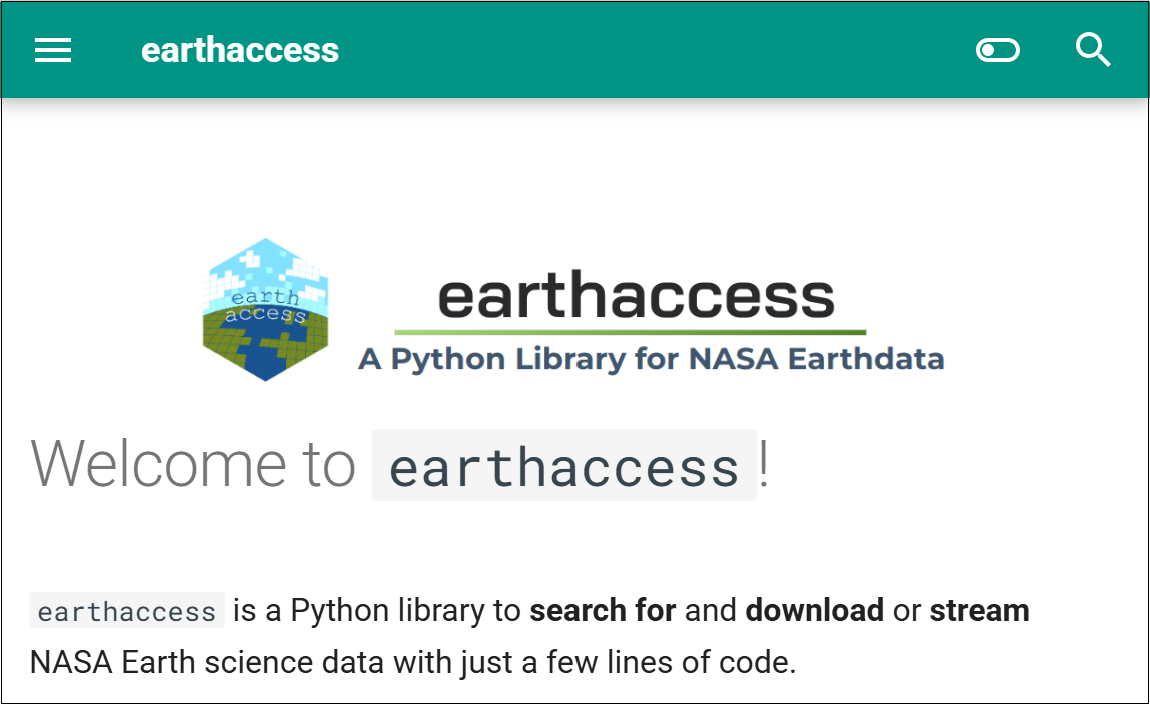Activate the search function in the header
The image size is (1150, 704).
(1093, 50)
